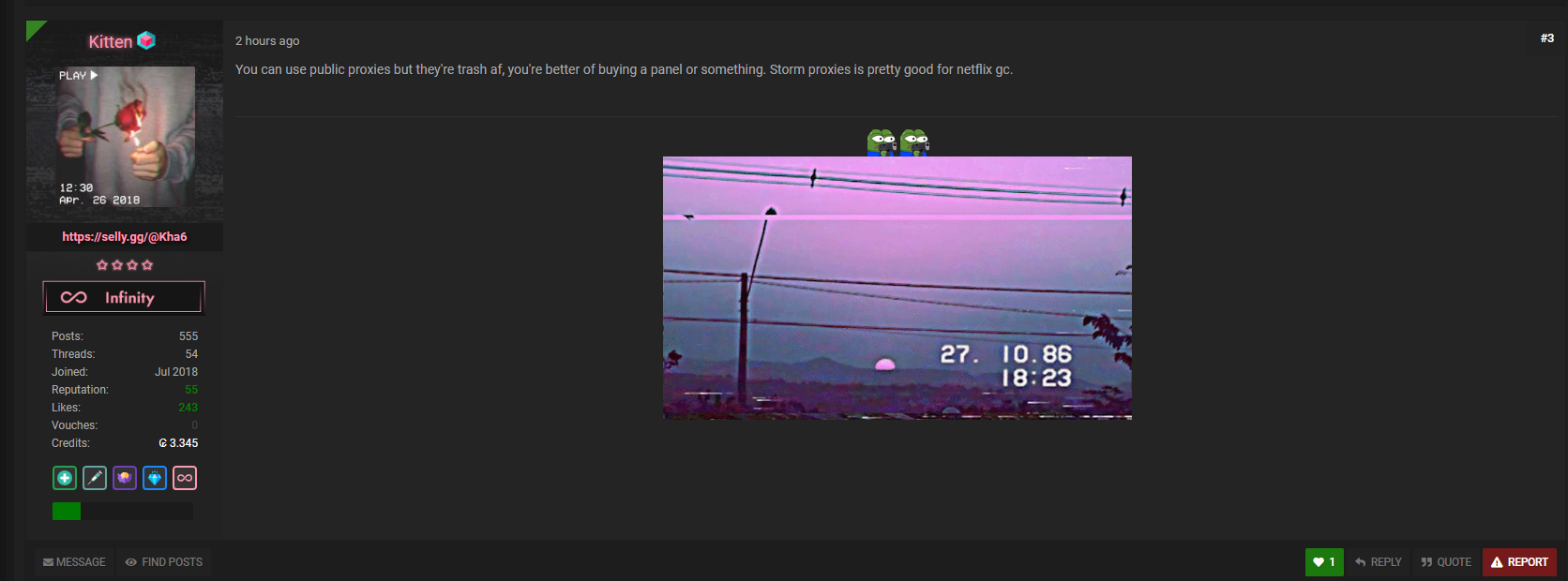
Task: Click the vouches count 0
Action: [195, 425]
